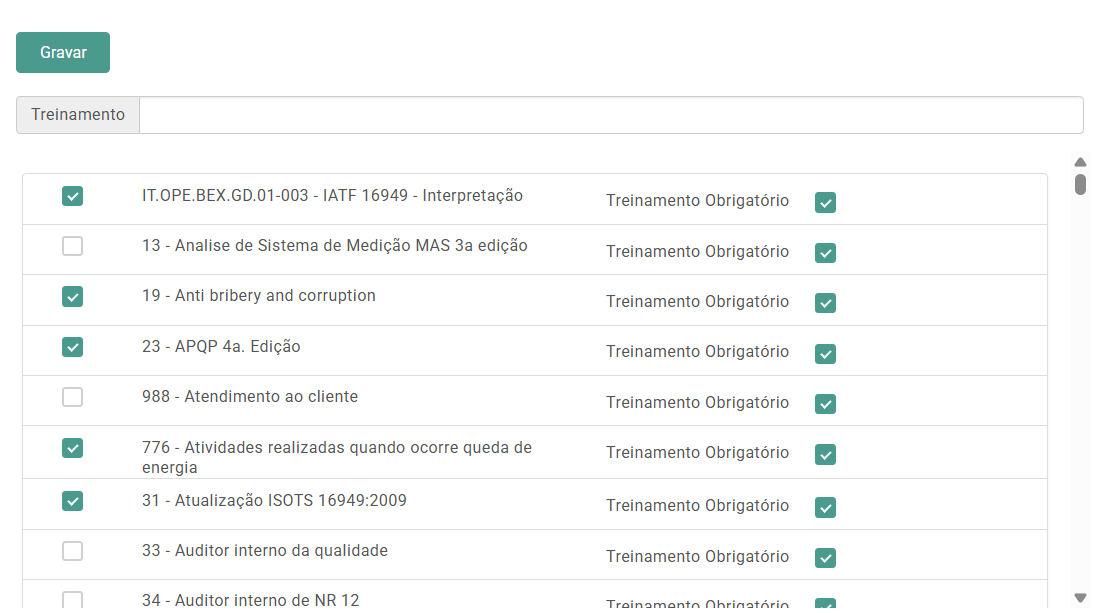This screenshot has width=1105, height=613.
Task: Focus the Treinamento search input field
Action: click(x=610, y=115)
